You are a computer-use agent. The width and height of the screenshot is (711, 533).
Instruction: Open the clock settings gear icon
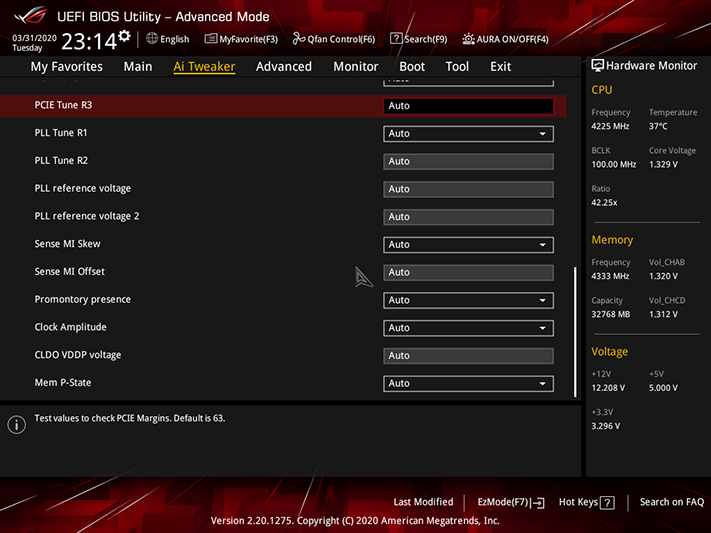(x=124, y=36)
